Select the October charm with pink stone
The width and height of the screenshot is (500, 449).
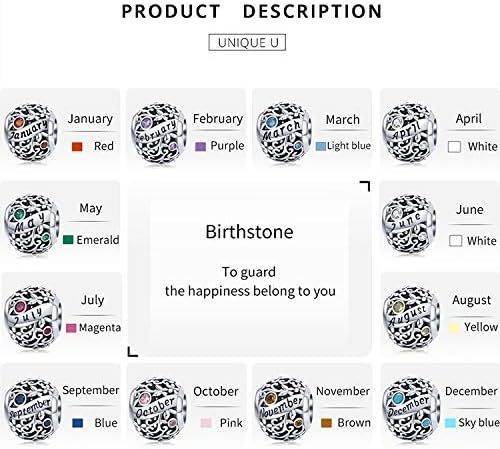158,408
